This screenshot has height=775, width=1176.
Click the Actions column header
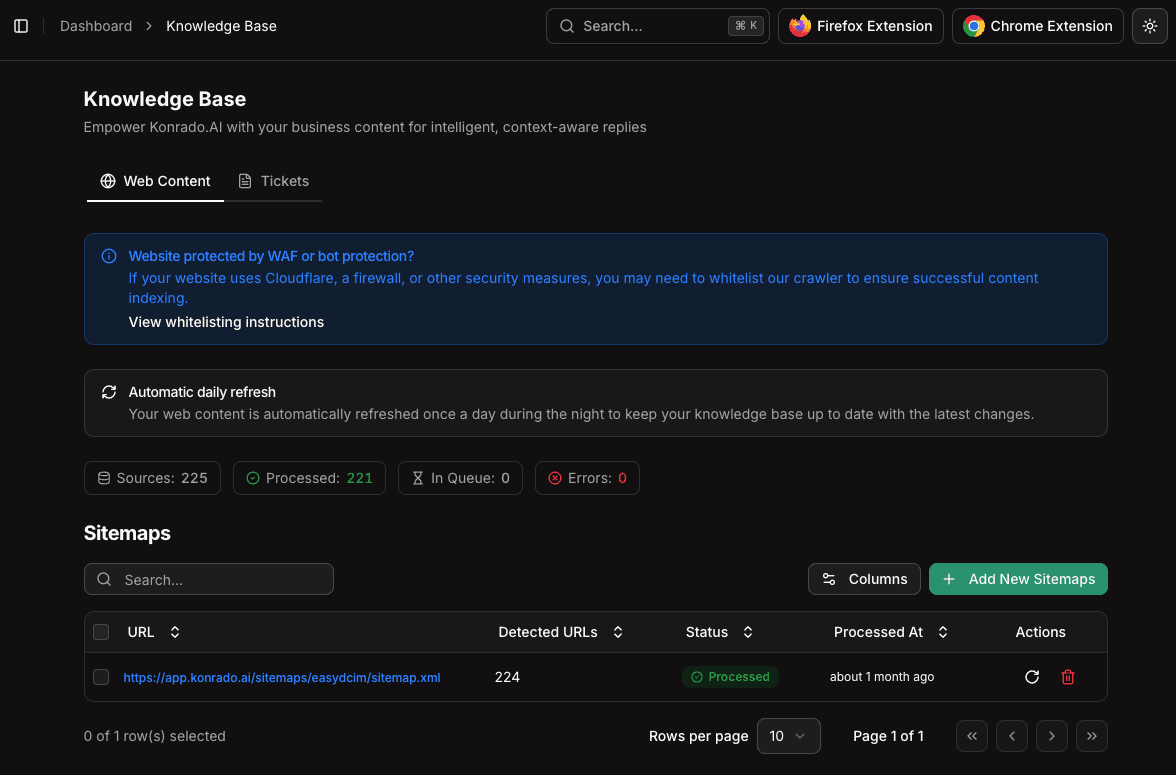click(x=1040, y=632)
